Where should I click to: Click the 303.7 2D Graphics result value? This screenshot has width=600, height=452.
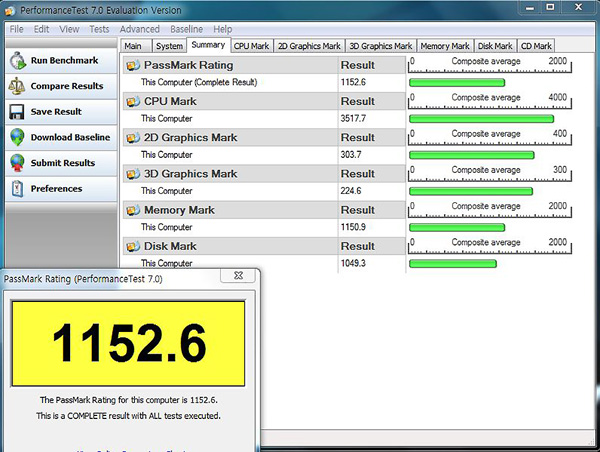coord(351,155)
